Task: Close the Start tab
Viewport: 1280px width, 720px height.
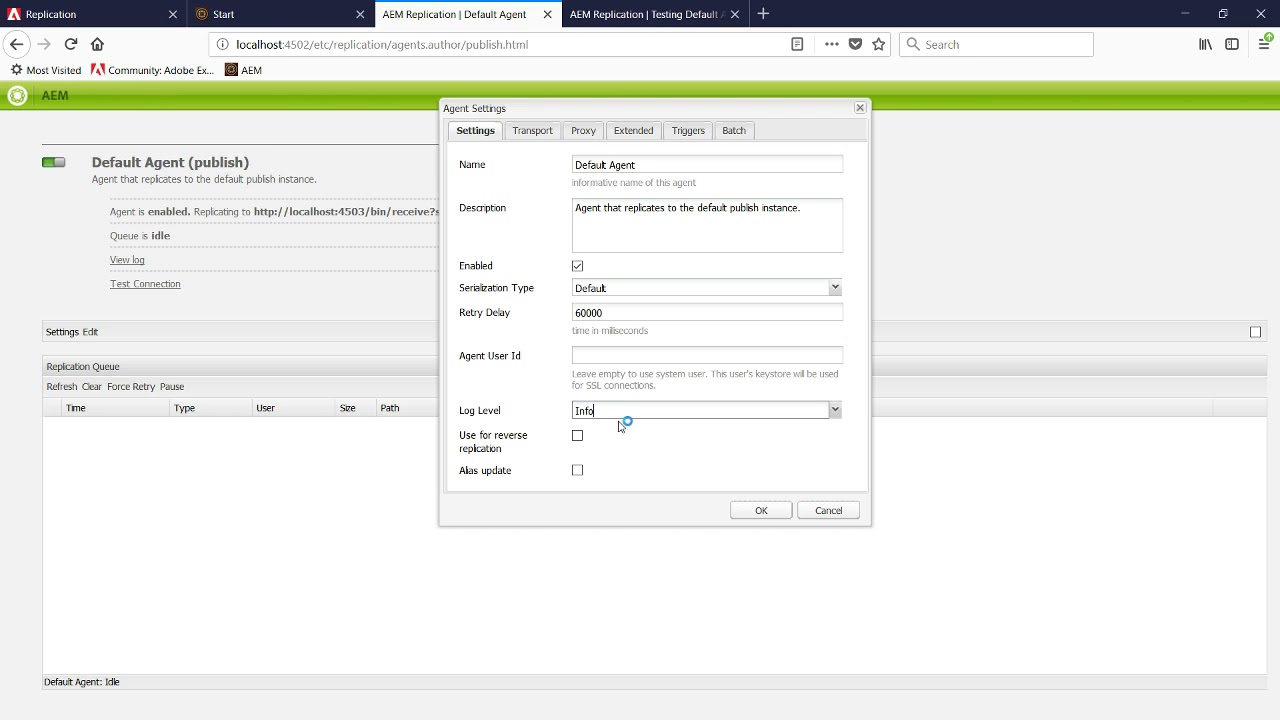Action: pos(360,14)
